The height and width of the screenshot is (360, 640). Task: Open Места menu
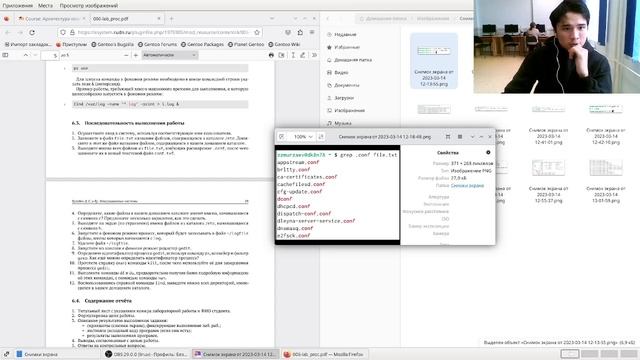(x=45, y=5)
